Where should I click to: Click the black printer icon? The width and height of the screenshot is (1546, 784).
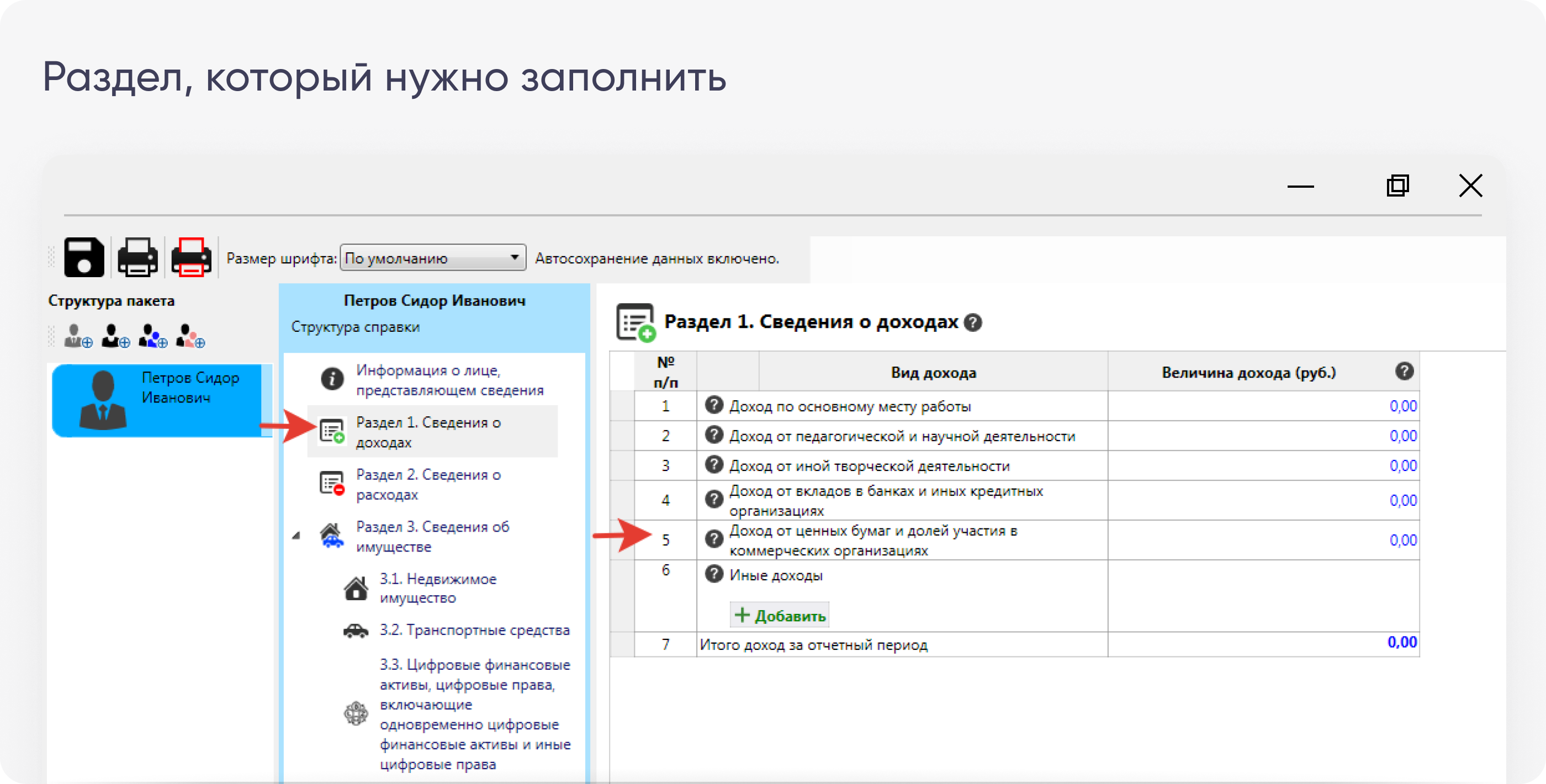point(137,257)
